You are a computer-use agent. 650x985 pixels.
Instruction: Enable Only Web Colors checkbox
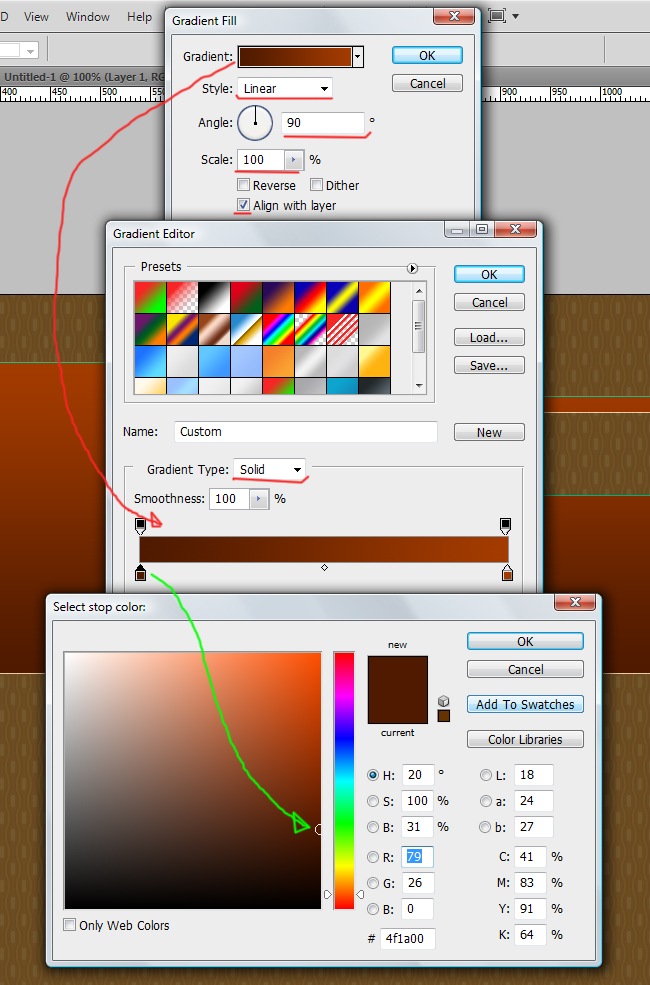[70, 925]
